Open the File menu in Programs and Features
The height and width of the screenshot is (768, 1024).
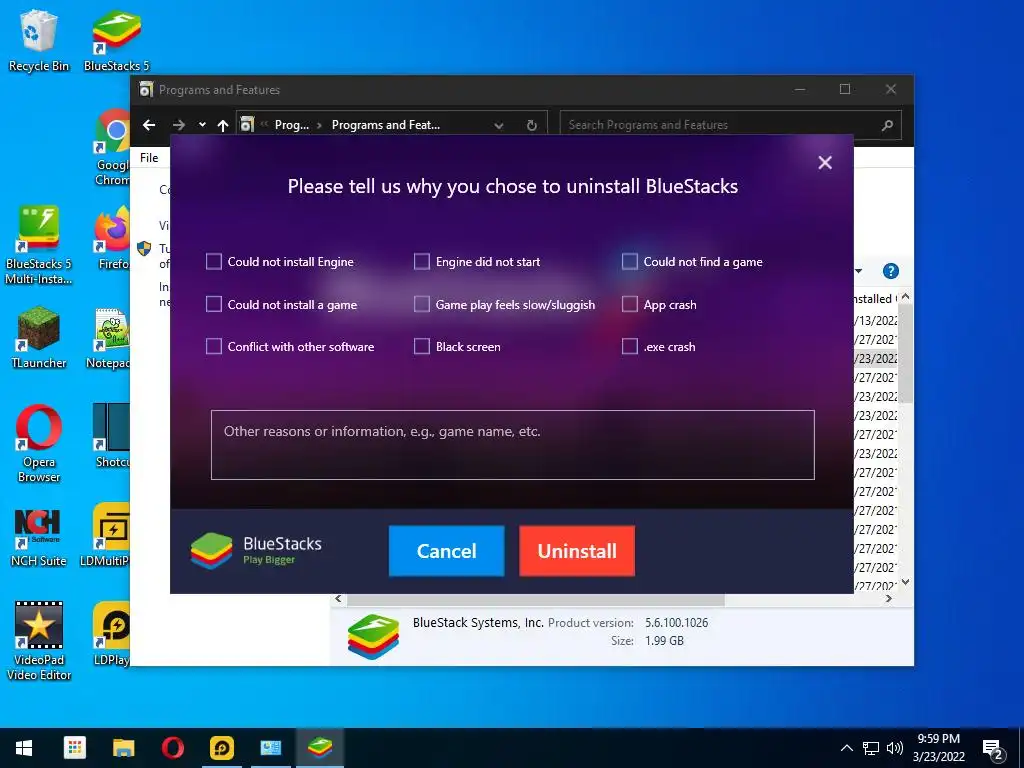149,157
